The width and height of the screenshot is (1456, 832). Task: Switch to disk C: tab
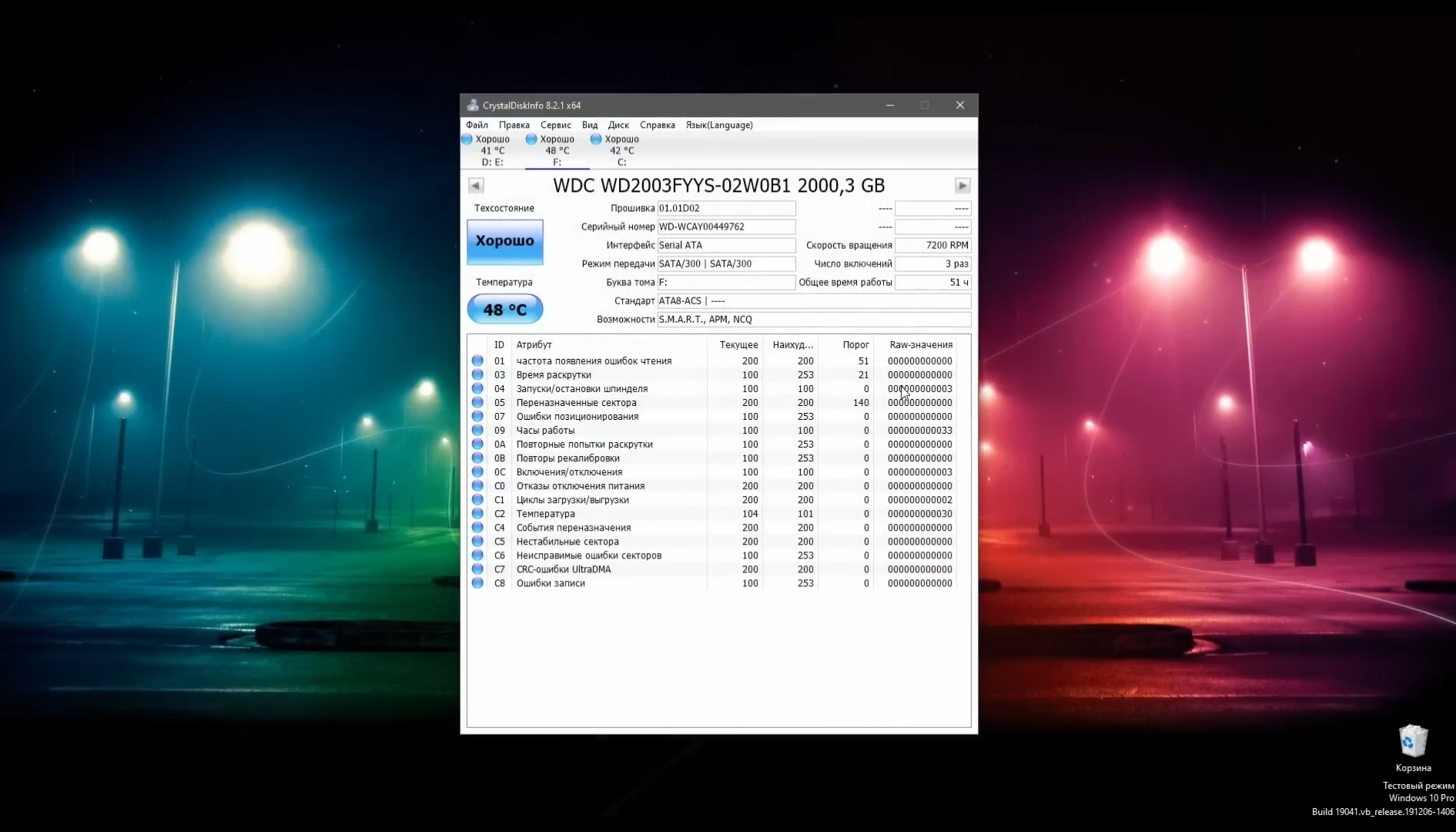click(621, 151)
